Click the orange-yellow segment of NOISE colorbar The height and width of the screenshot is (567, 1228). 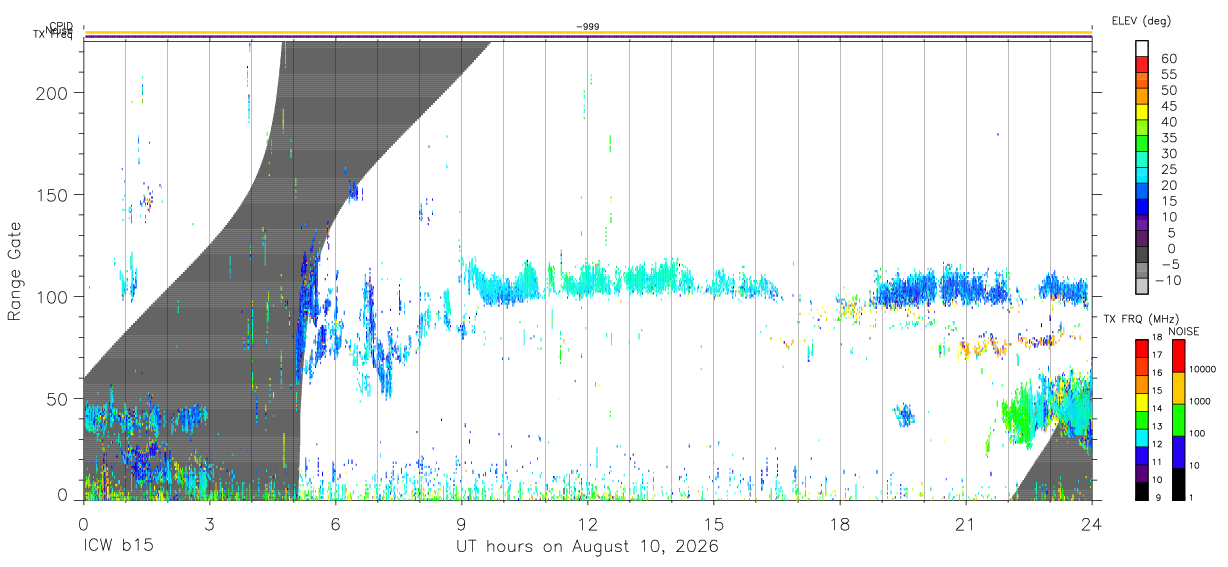coord(1178,388)
